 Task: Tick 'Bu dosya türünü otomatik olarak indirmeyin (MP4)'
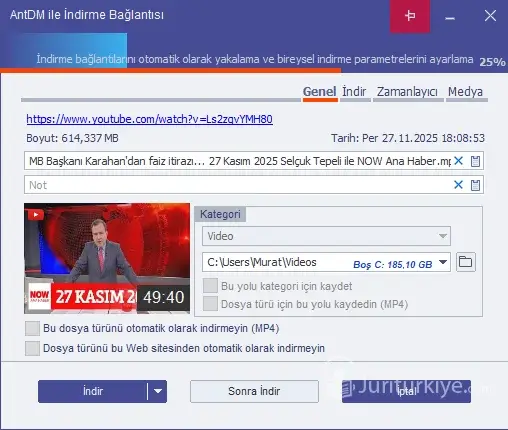pos(32,328)
